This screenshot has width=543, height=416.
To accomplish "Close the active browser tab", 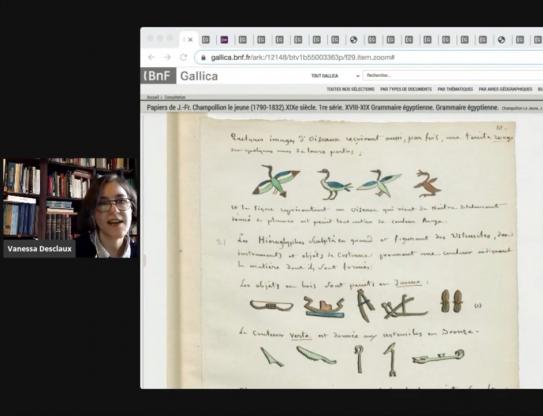I will [190, 40].
